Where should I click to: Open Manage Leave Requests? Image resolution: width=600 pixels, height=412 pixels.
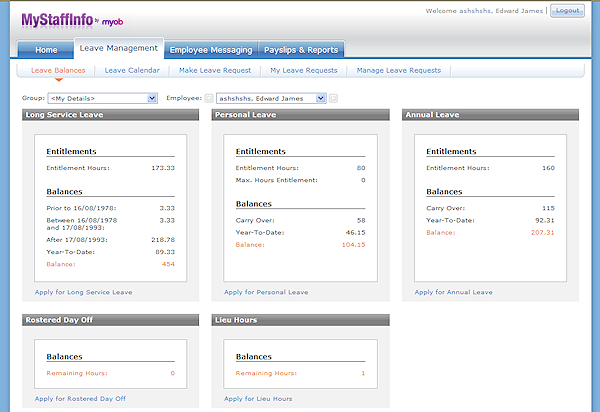pyautogui.click(x=398, y=70)
